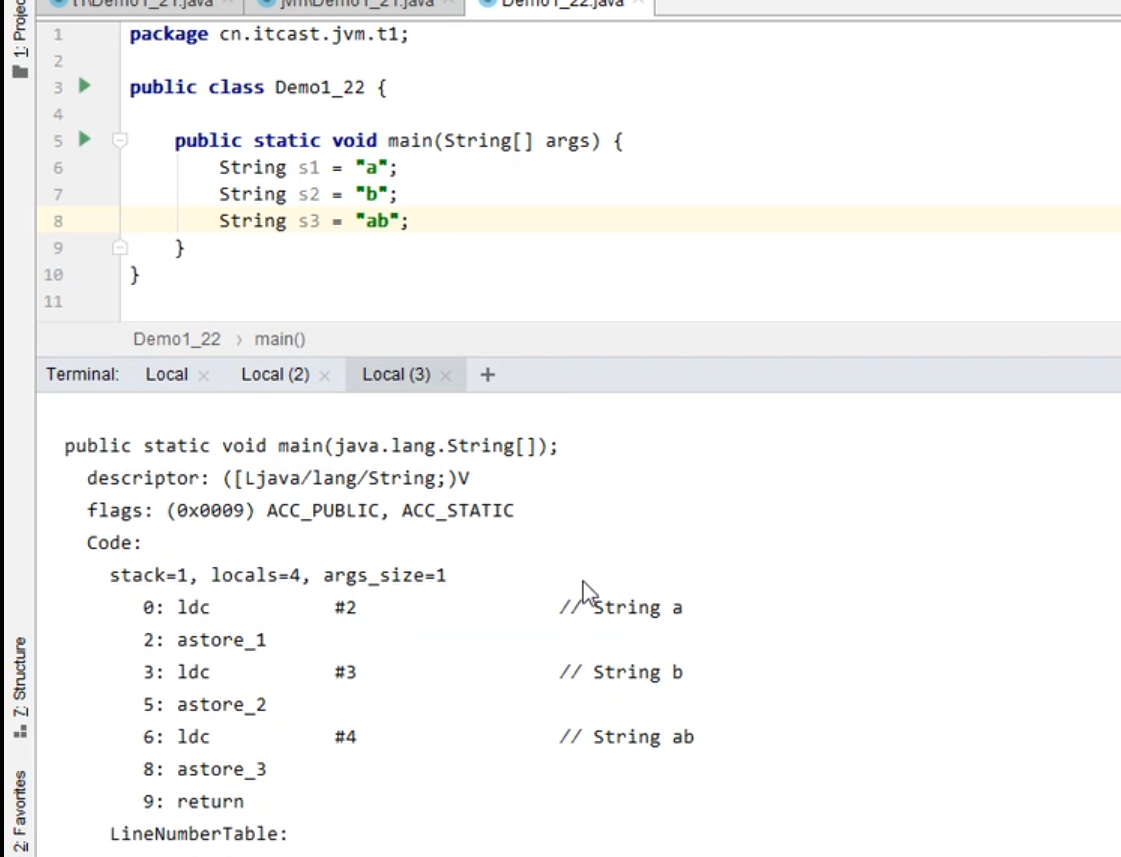Click 'astore_2' instruction in terminal
The image size is (1121, 857).
[222, 705]
